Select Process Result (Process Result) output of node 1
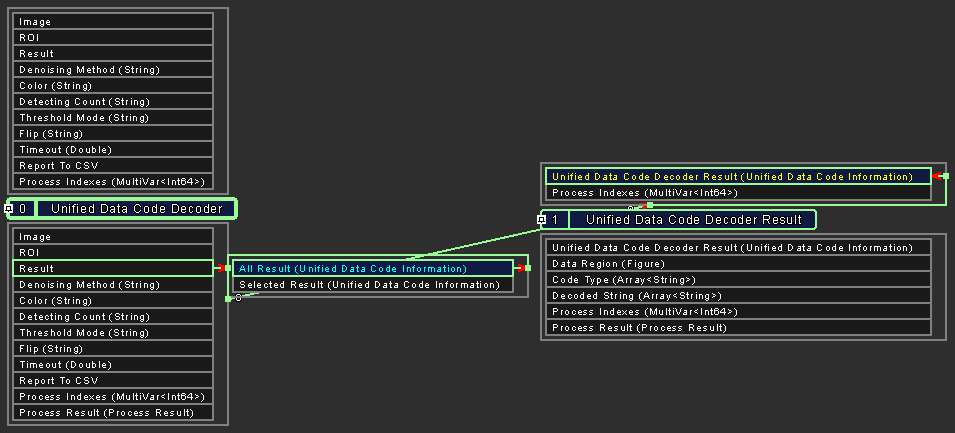 click(738, 328)
